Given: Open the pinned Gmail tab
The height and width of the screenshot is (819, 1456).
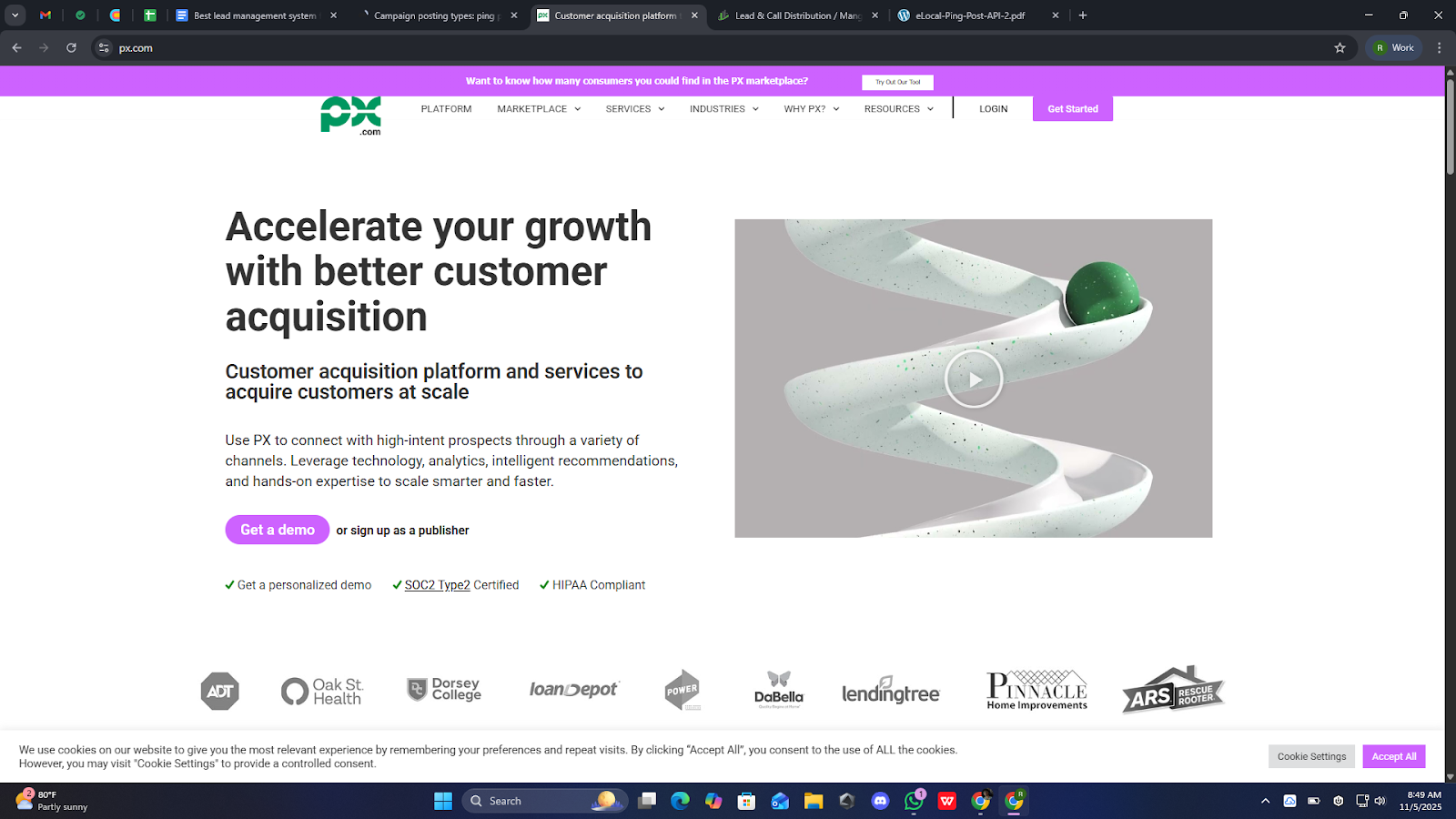Looking at the screenshot, I should point(45,15).
